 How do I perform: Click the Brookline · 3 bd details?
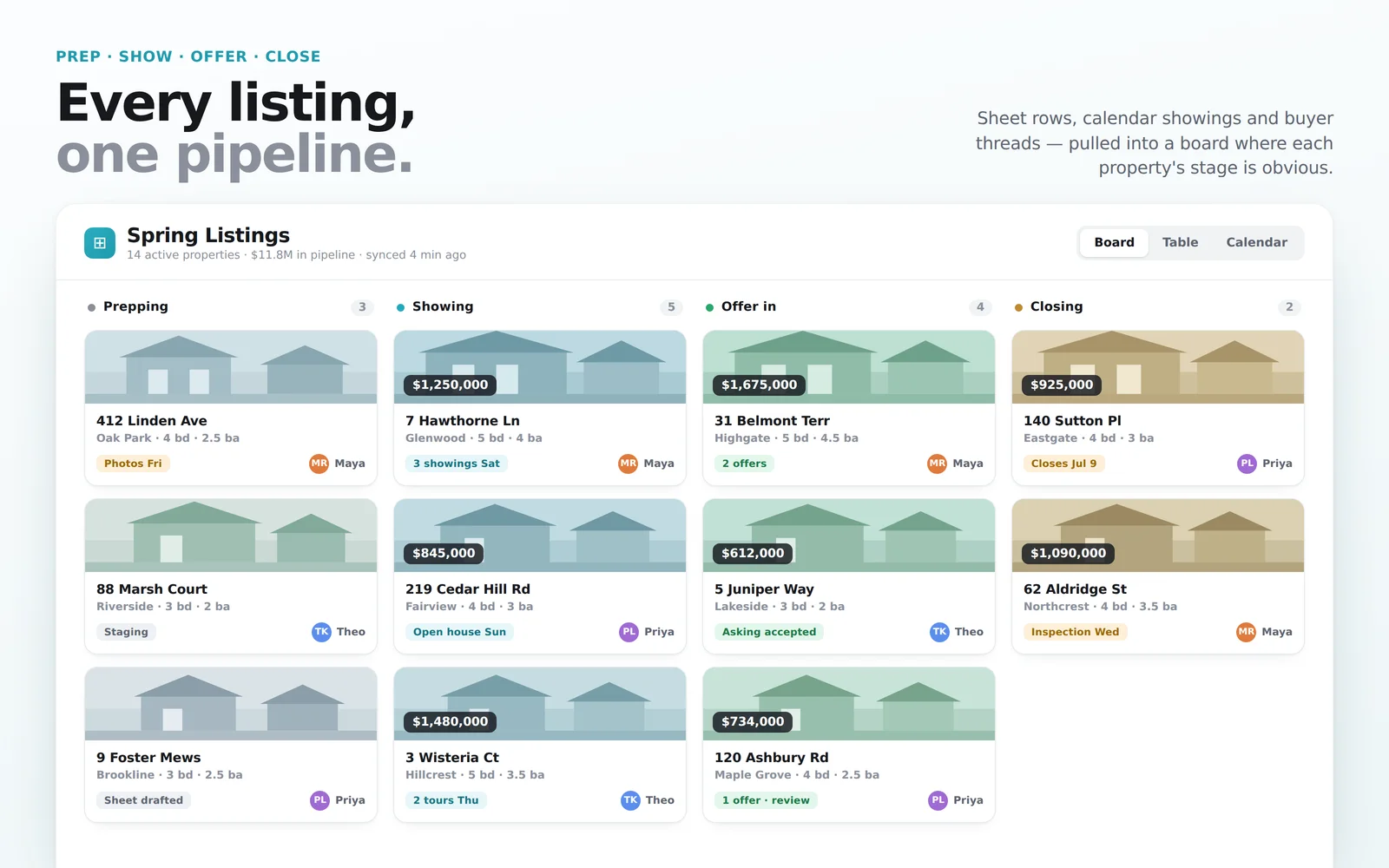pyautogui.click(x=169, y=775)
